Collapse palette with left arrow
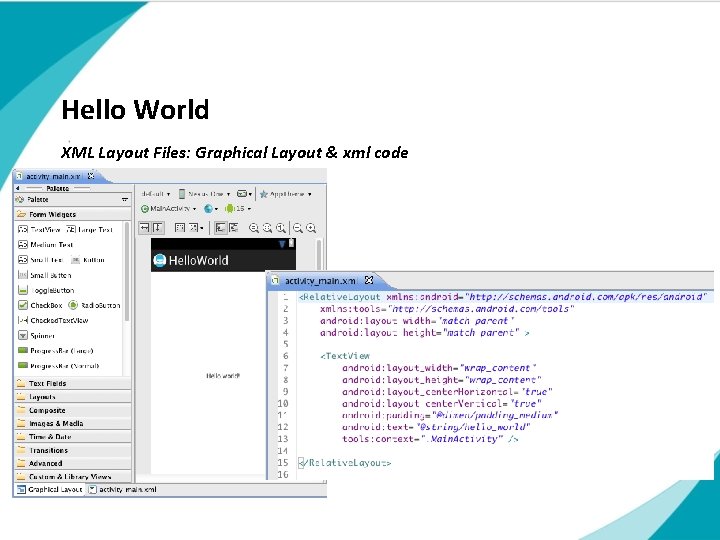The image size is (720, 540). click(x=17, y=188)
